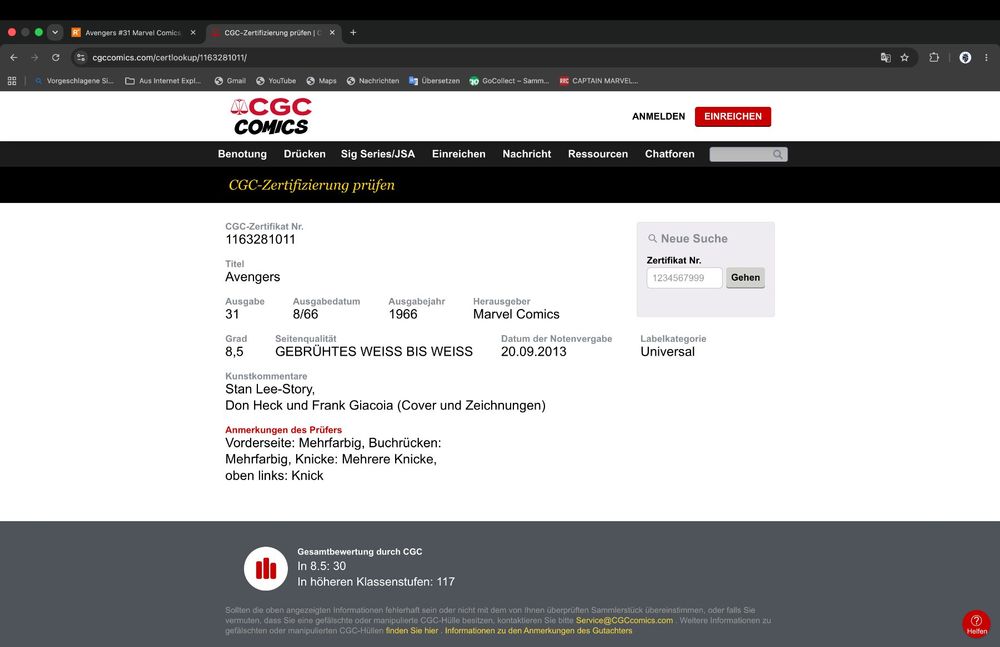Switch to the Avengers #31 Marvel Comics tab
This screenshot has height=647, width=1000.
pyautogui.click(x=134, y=33)
